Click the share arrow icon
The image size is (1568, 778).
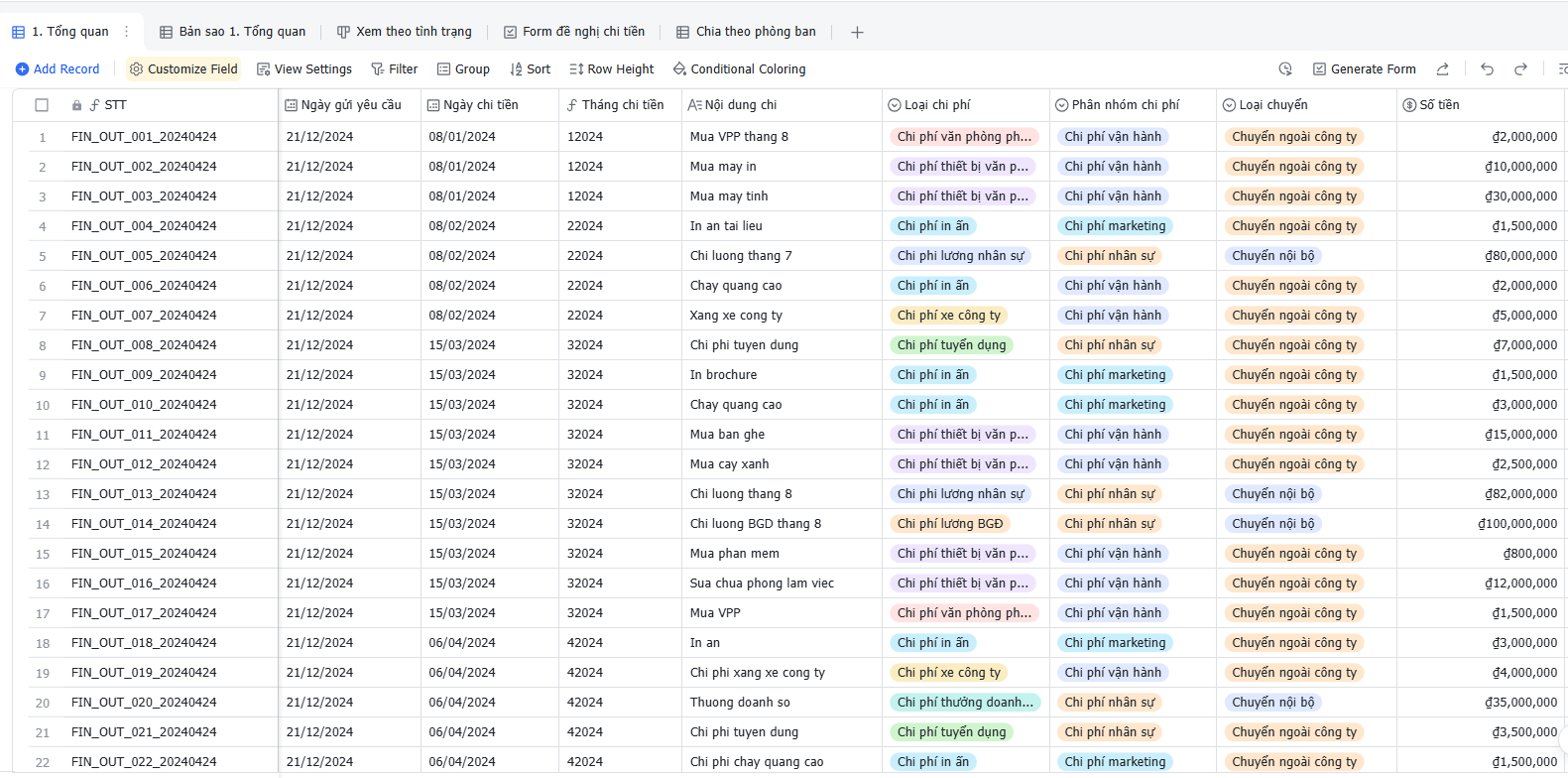coord(1443,69)
